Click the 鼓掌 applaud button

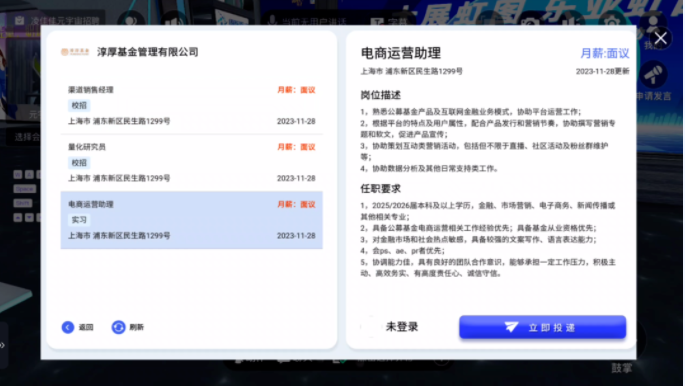click(622, 368)
